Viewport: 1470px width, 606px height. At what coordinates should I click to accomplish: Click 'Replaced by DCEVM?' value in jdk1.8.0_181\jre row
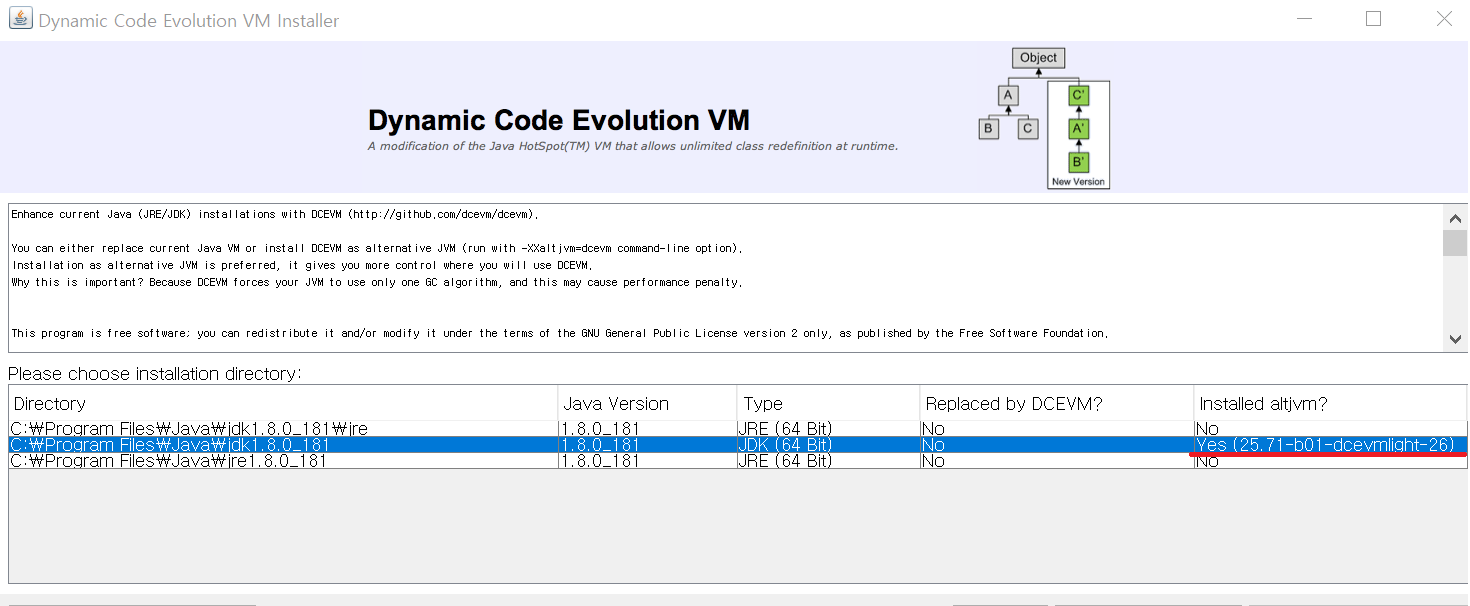click(x=1056, y=429)
